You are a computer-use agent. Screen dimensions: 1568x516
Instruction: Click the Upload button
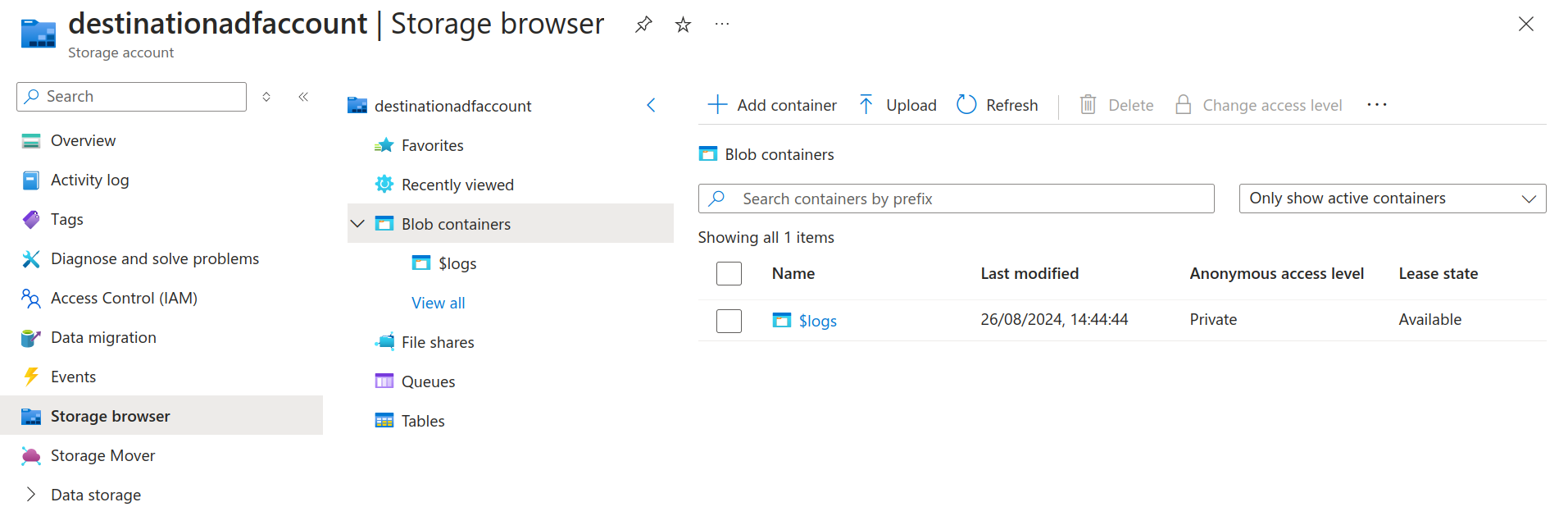point(898,105)
